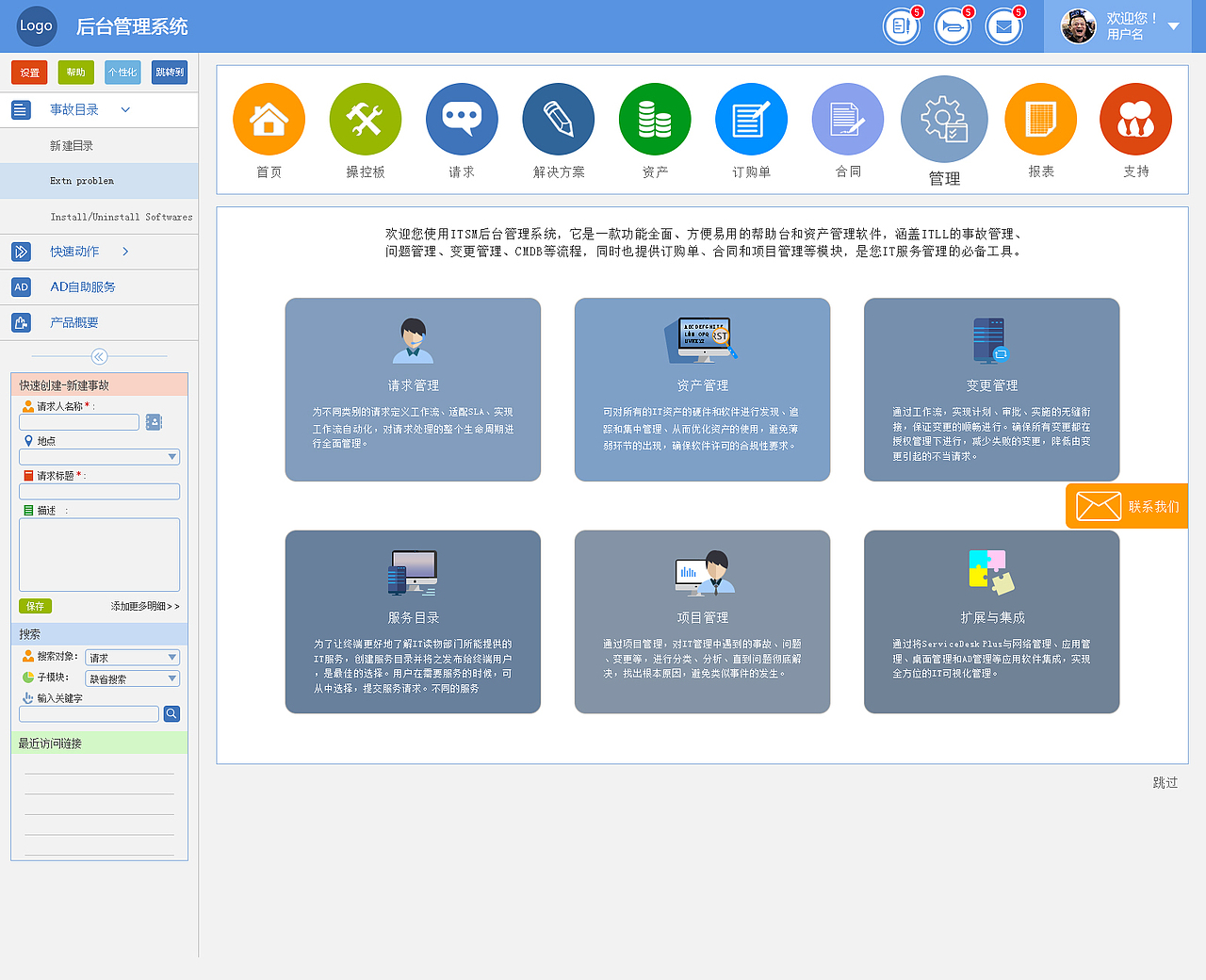
Task: Open the 订购单 order form icon
Action: click(751, 120)
